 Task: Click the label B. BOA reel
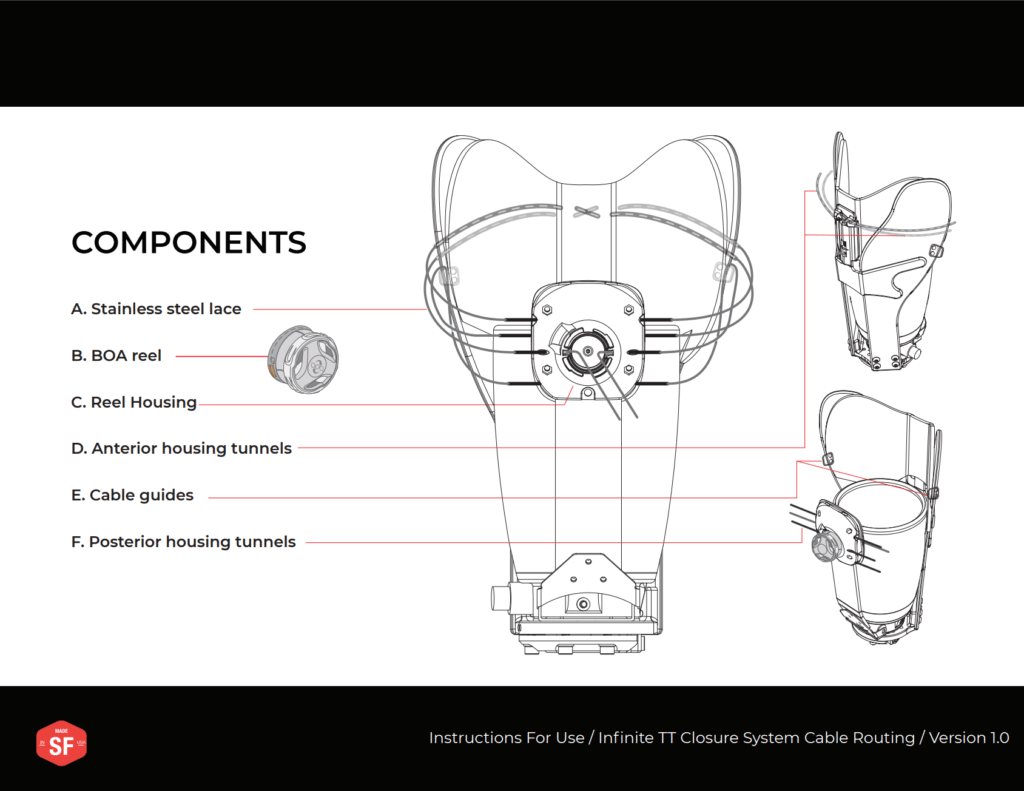click(116, 355)
